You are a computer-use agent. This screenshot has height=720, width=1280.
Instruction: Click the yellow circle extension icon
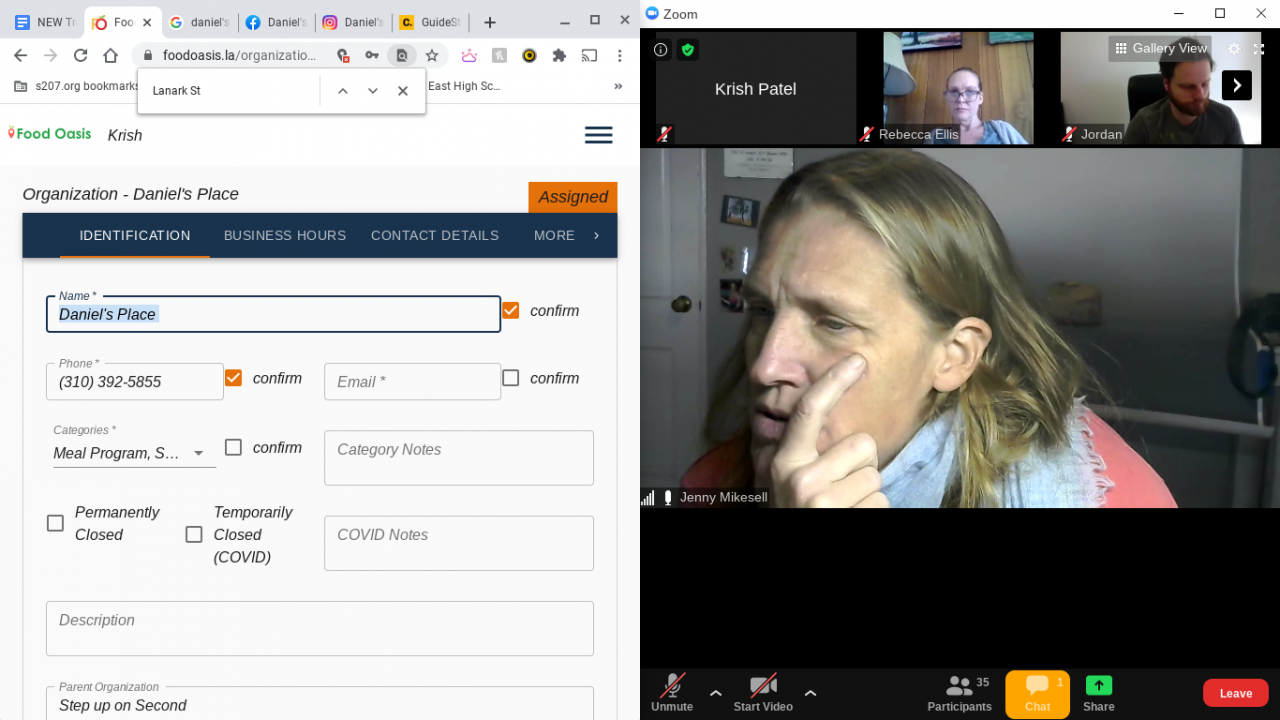pyautogui.click(x=529, y=56)
